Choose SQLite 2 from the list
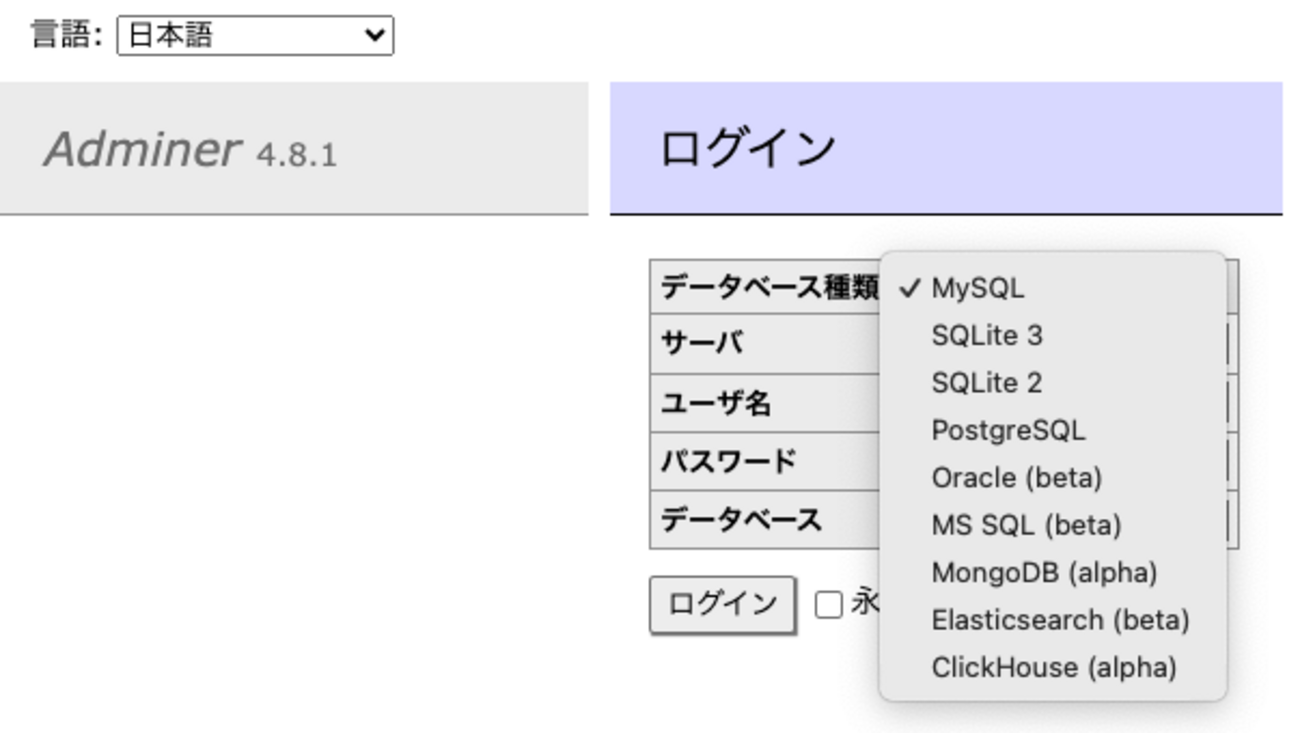The image size is (1300, 733). [1052, 383]
